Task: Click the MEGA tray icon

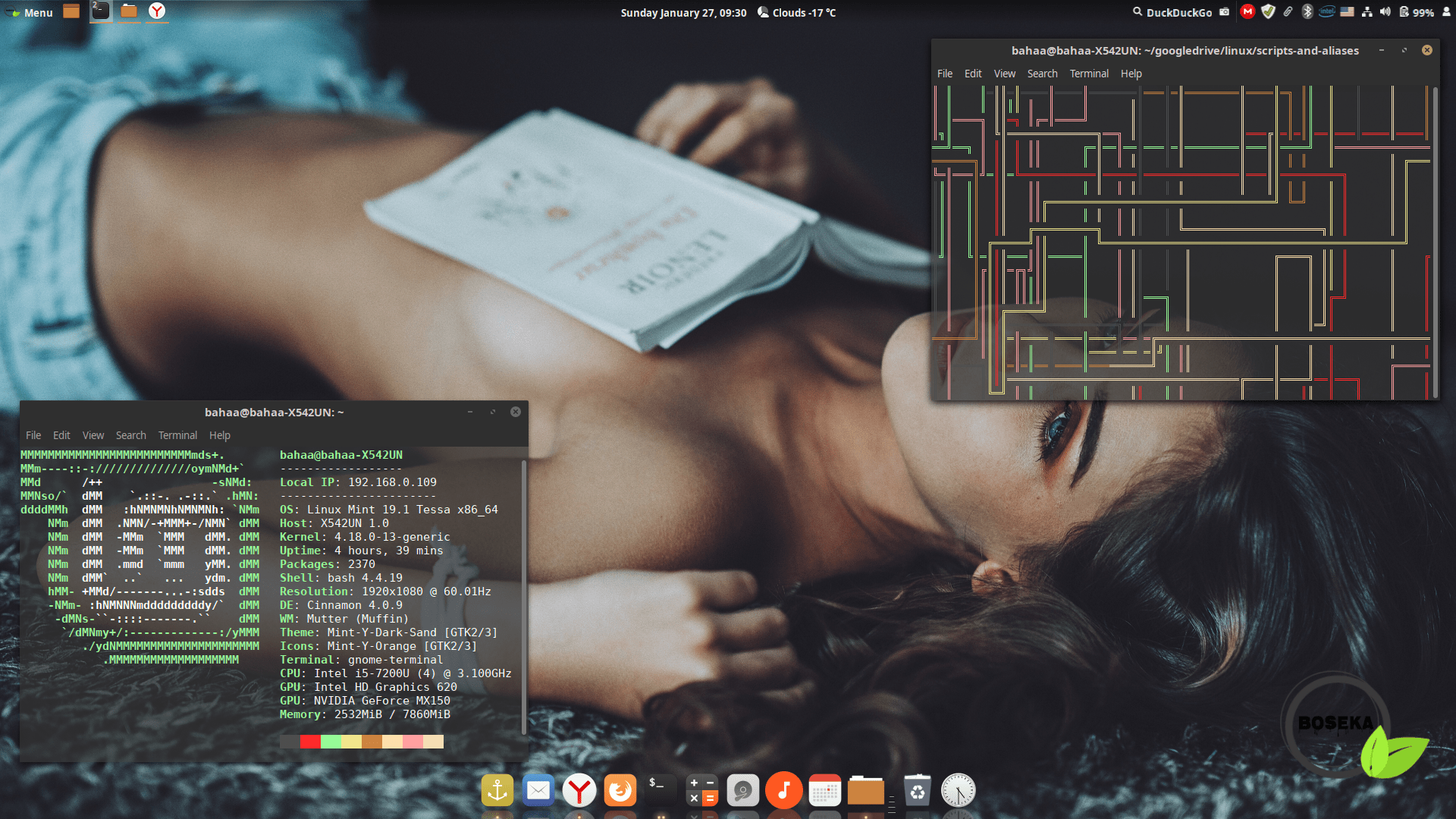Action: click(x=1247, y=12)
